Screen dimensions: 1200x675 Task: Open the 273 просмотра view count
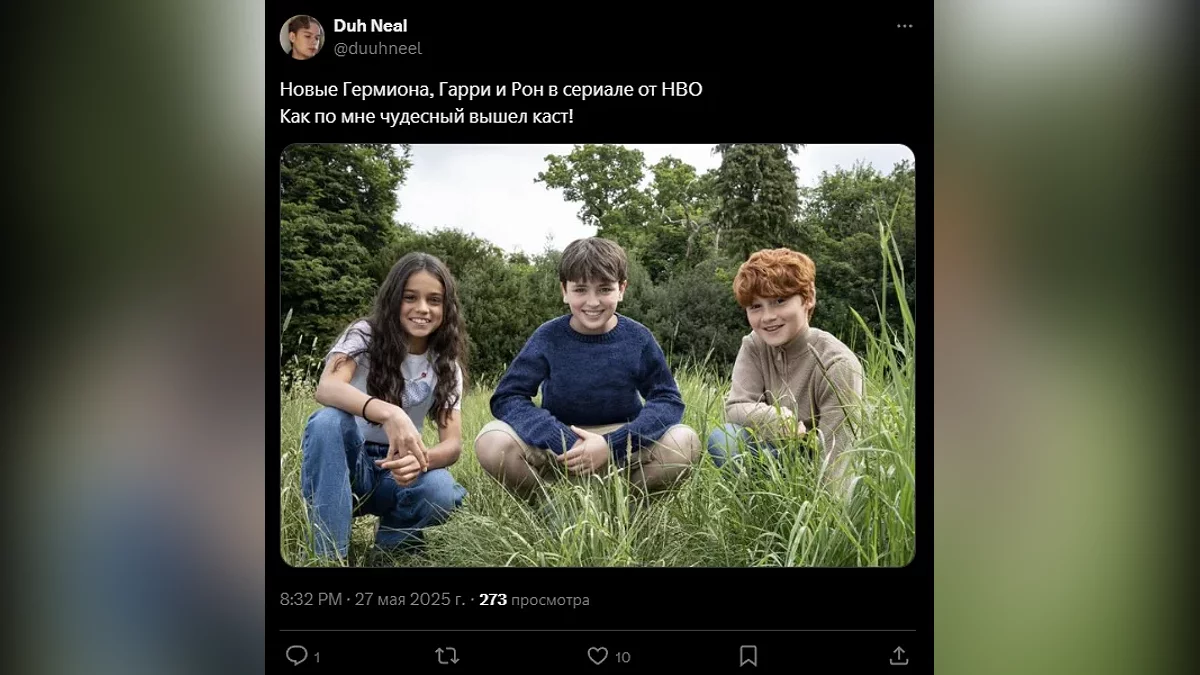coord(534,600)
